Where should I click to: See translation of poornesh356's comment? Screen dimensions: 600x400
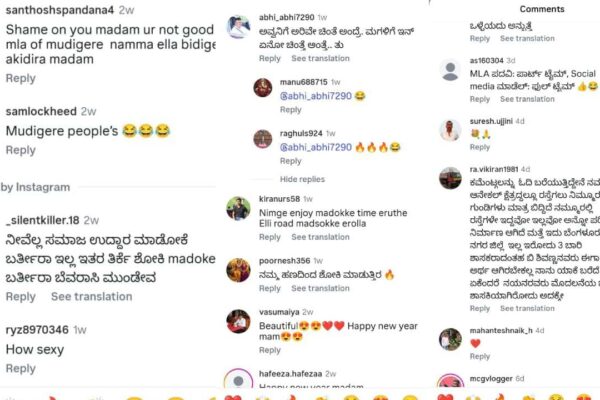(321, 288)
